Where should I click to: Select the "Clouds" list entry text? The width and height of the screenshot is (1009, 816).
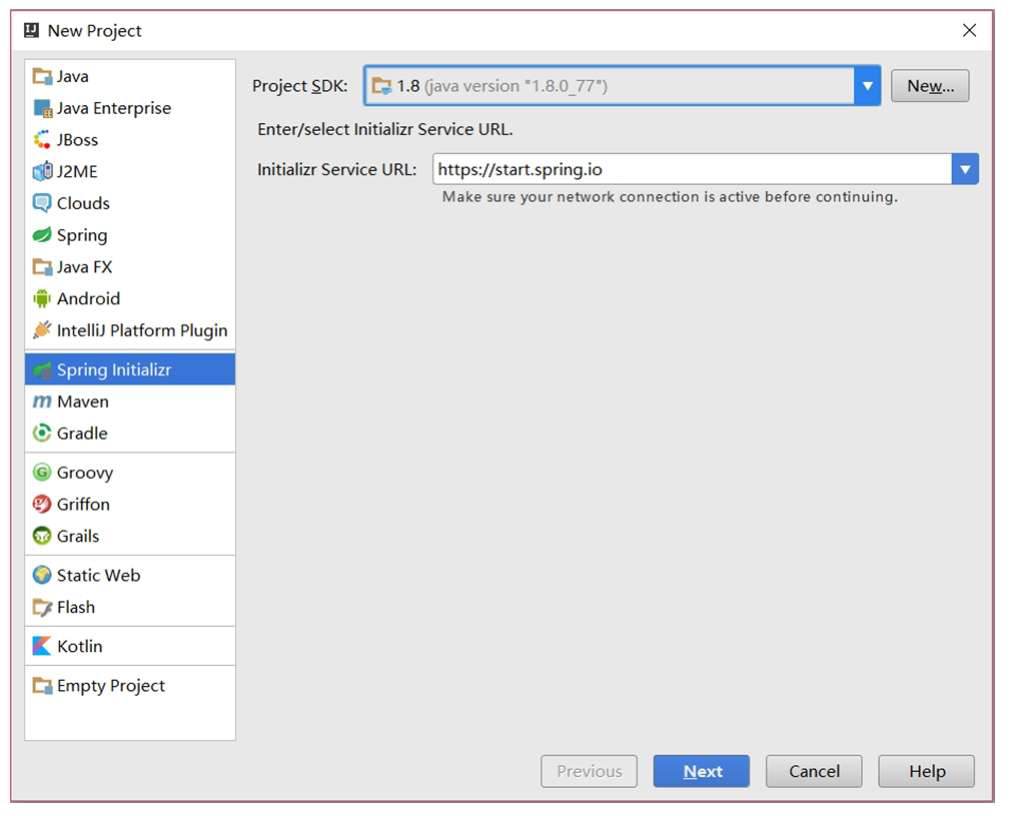[x=83, y=203]
